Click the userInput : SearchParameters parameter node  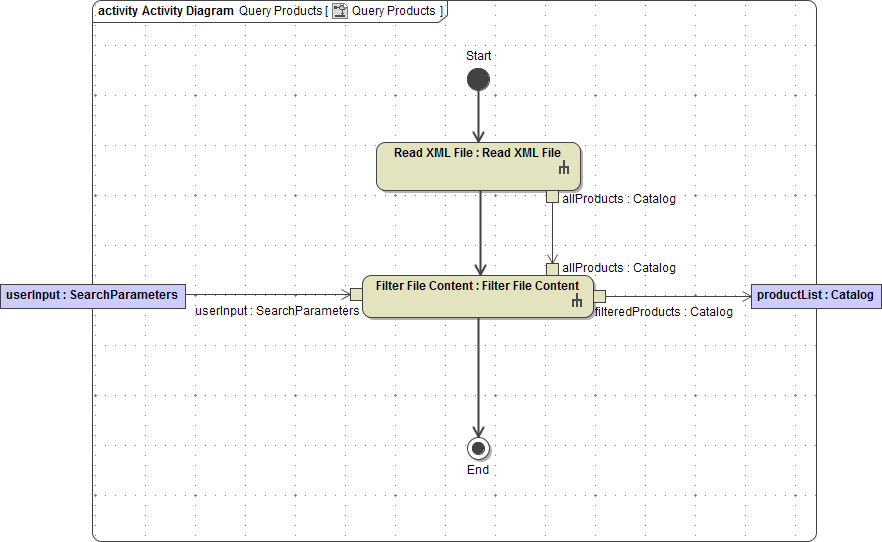(x=92, y=295)
